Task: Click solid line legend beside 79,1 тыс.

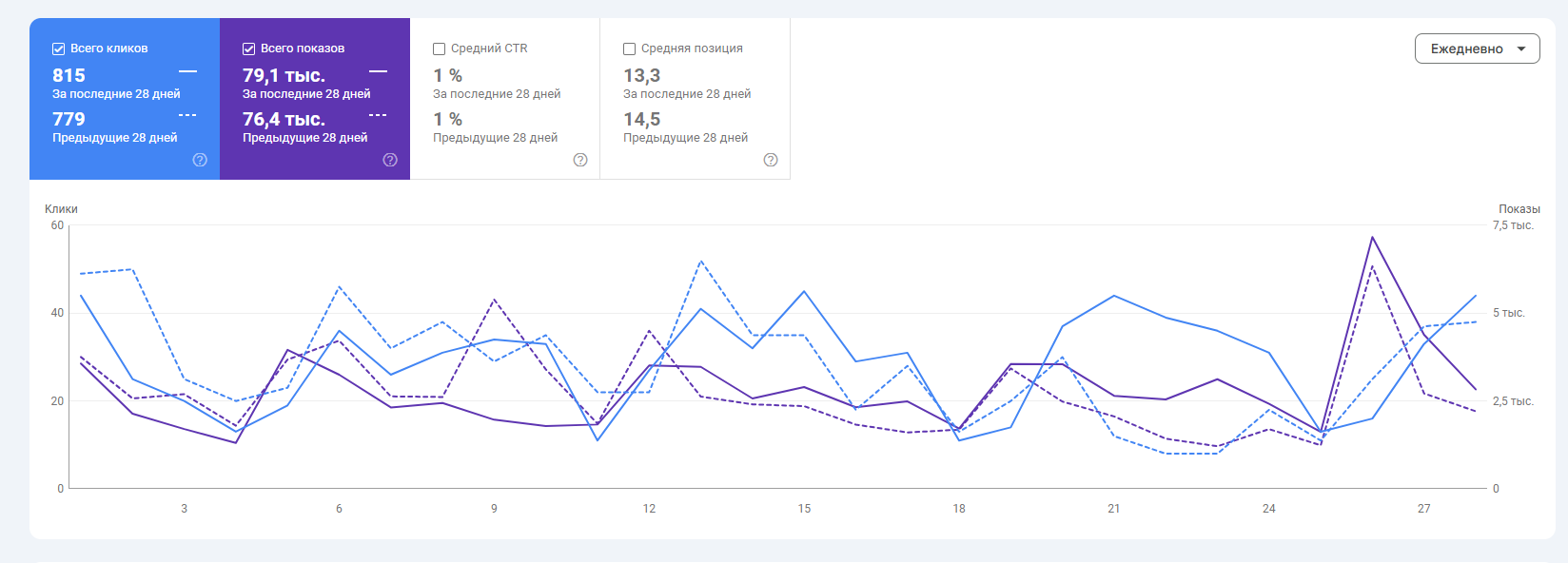Action: coord(378,71)
